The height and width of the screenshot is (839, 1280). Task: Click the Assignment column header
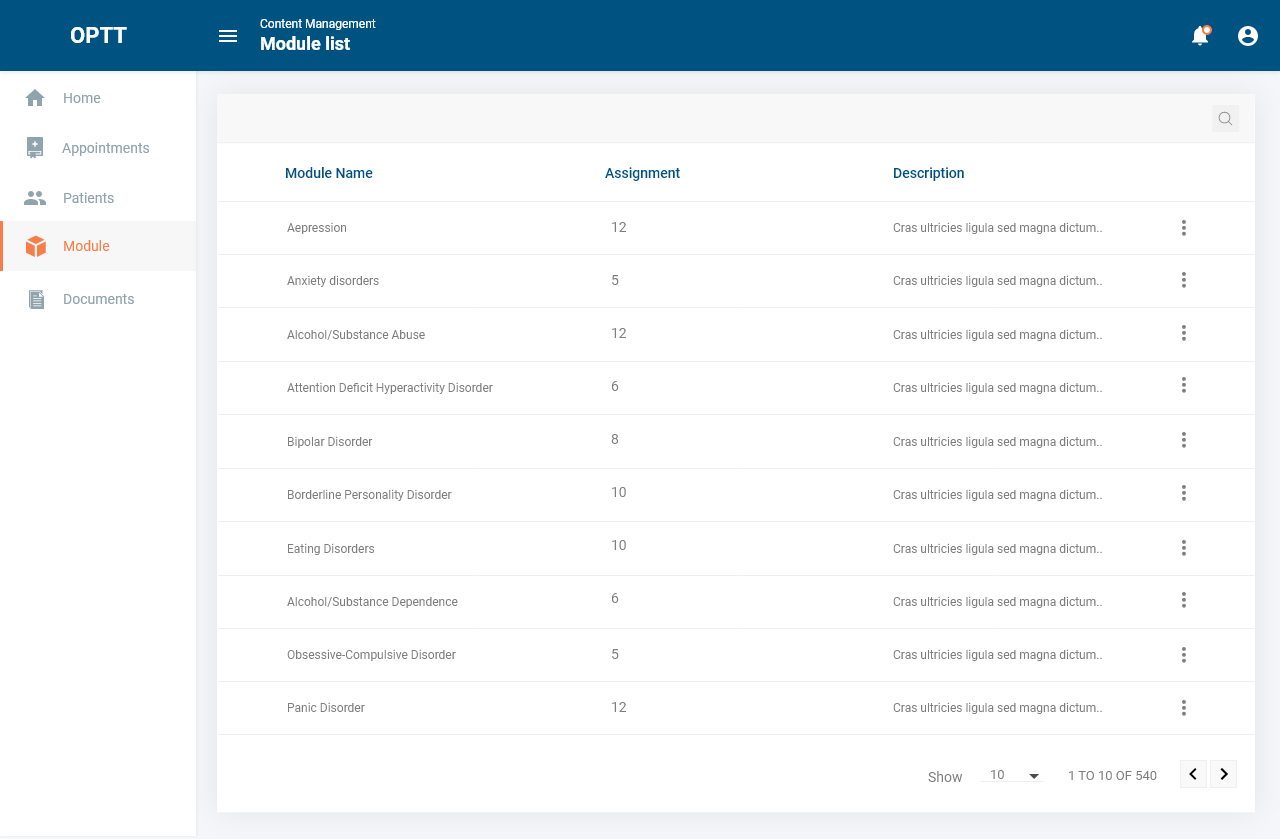click(x=642, y=173)
